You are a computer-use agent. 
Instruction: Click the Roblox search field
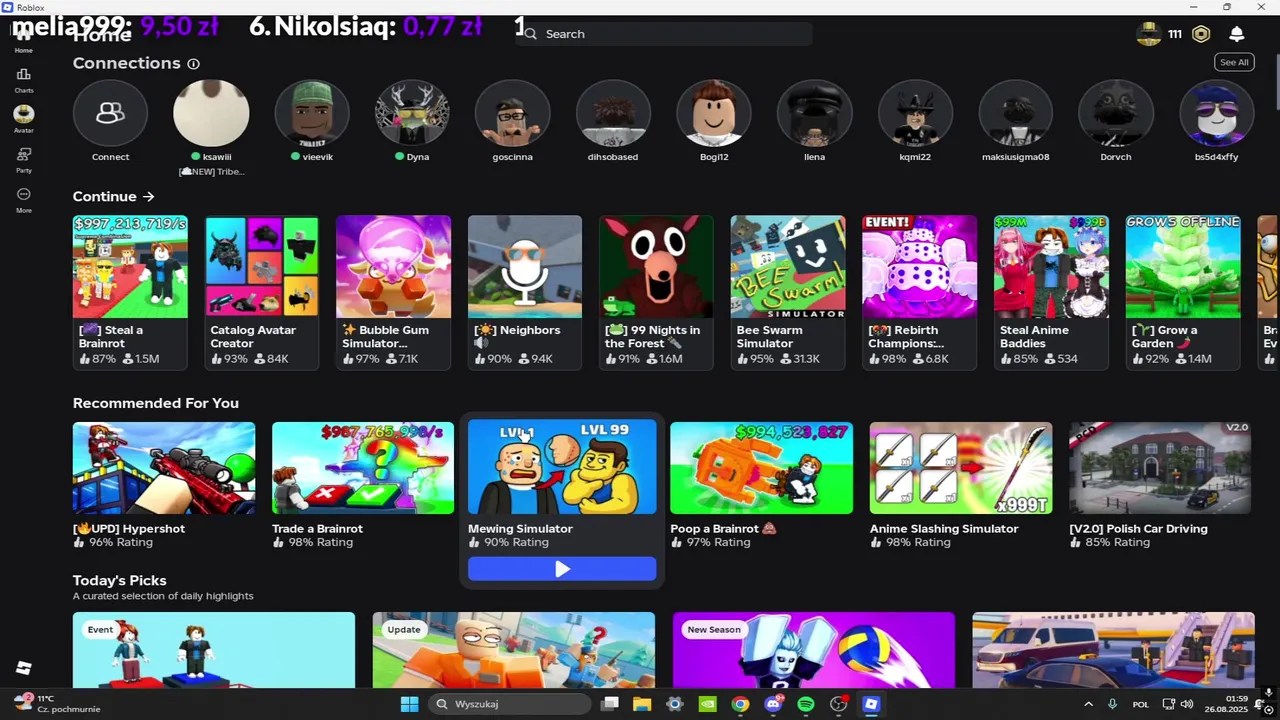(664, 34)
